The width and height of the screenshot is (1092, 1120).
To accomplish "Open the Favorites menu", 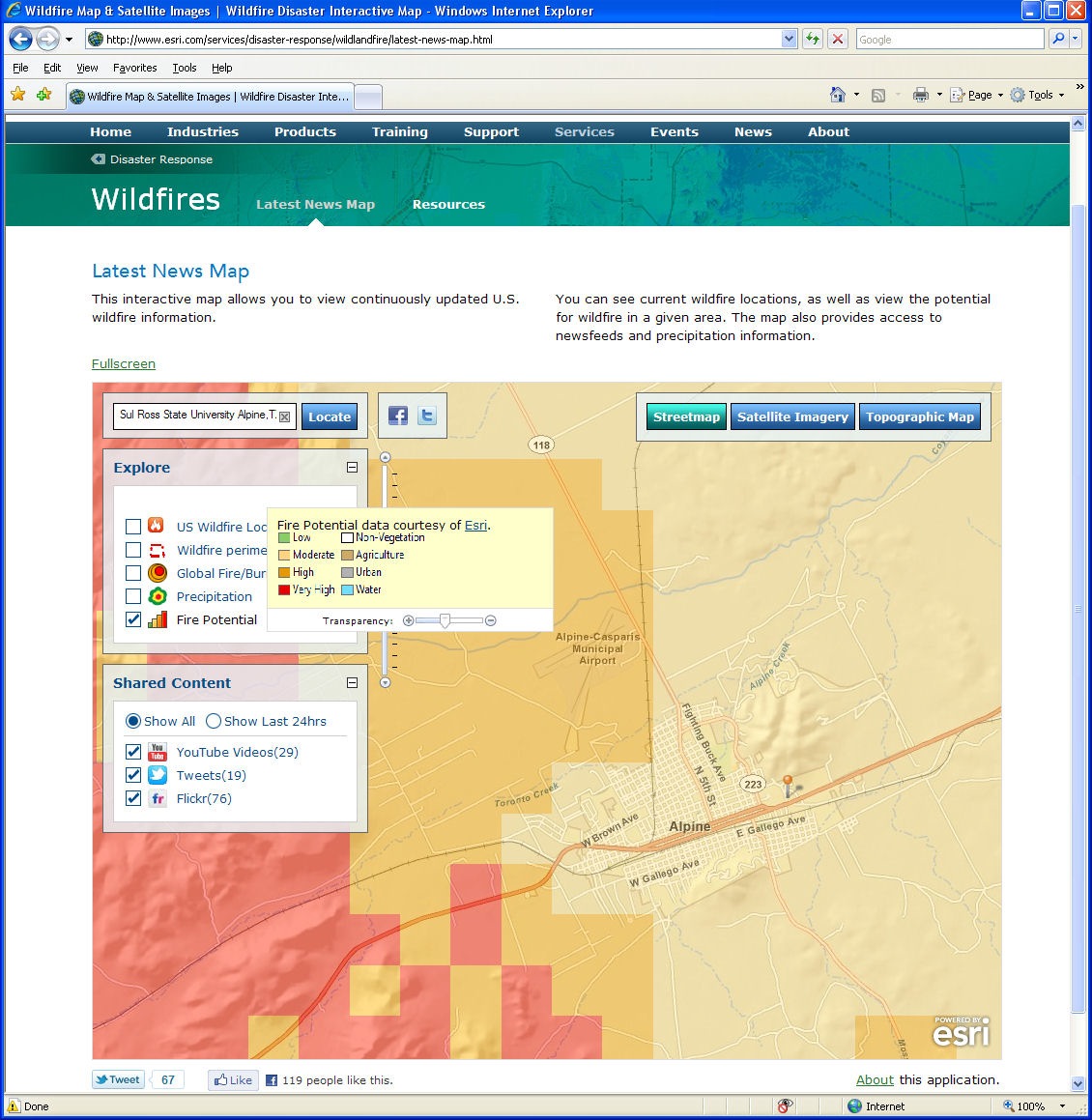I will point(134,68).
